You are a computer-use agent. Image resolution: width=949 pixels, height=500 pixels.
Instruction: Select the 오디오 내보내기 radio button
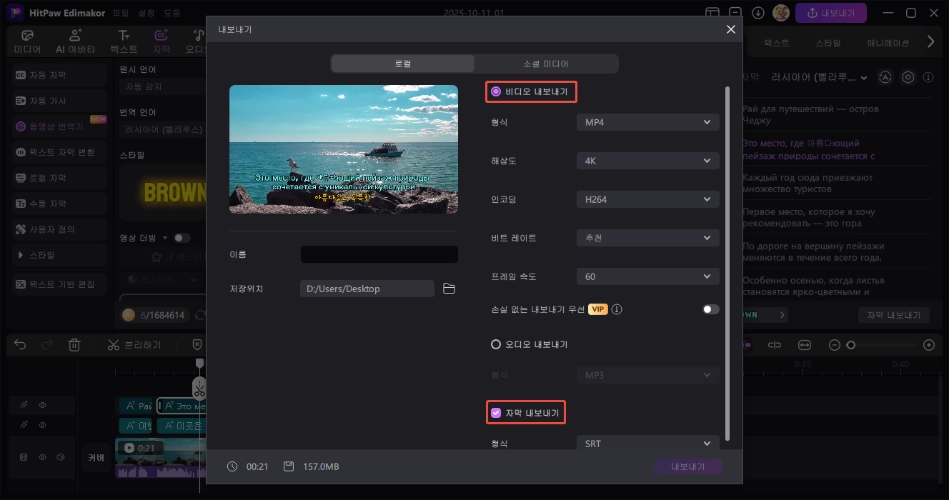tap(495, 344)
